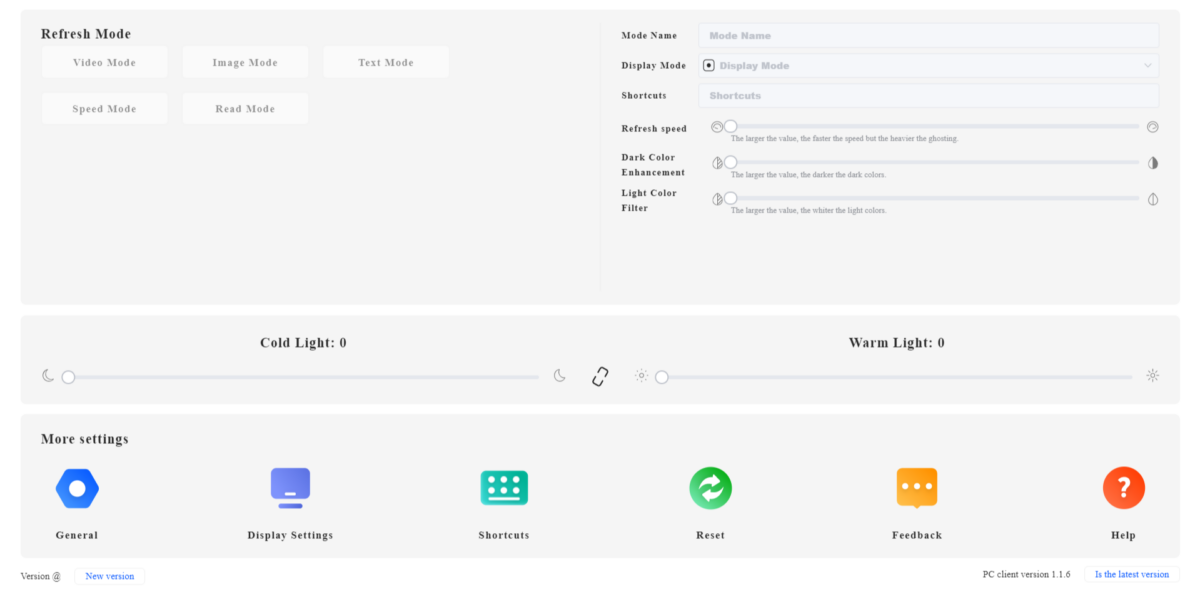1200x592 pixels.
Task: Click the Display Mode dropdown chevron arrow
Action: point(1147,66)
